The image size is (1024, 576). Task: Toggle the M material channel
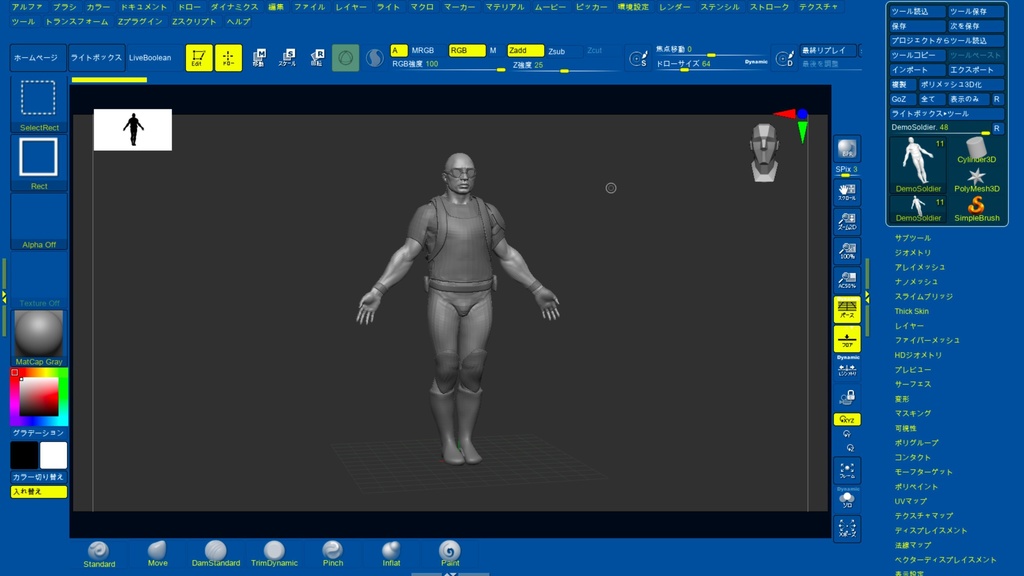[493, 50]
